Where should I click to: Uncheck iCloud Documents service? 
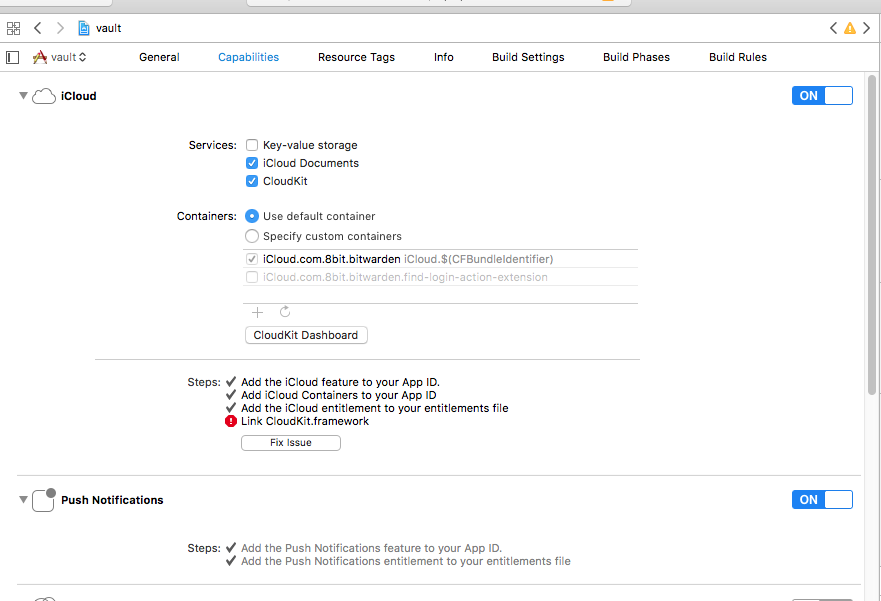click(252, 163)
